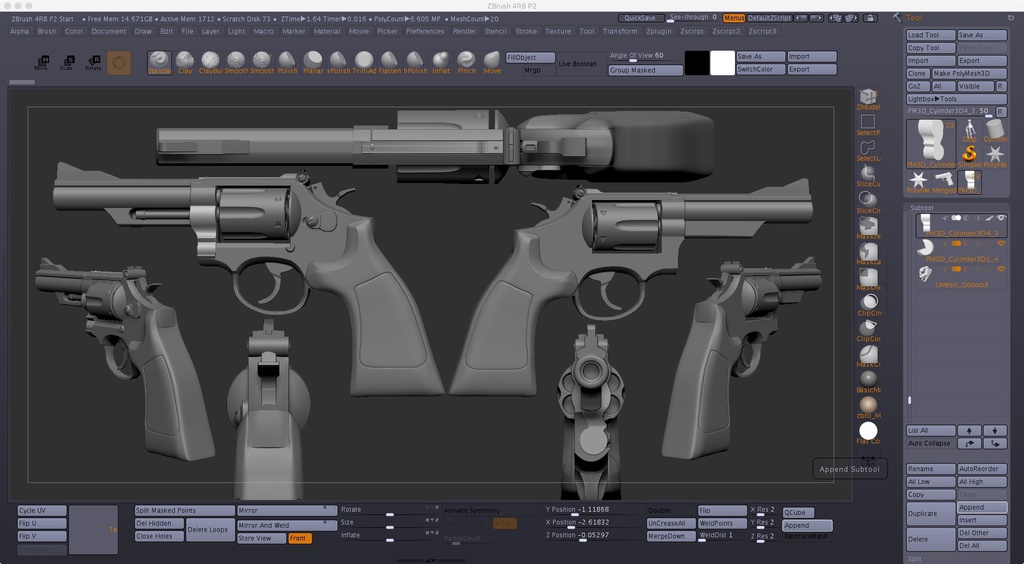
Task: Move subtool selection up with arrow
Action: pyautogui.click(x=969, y=431)
